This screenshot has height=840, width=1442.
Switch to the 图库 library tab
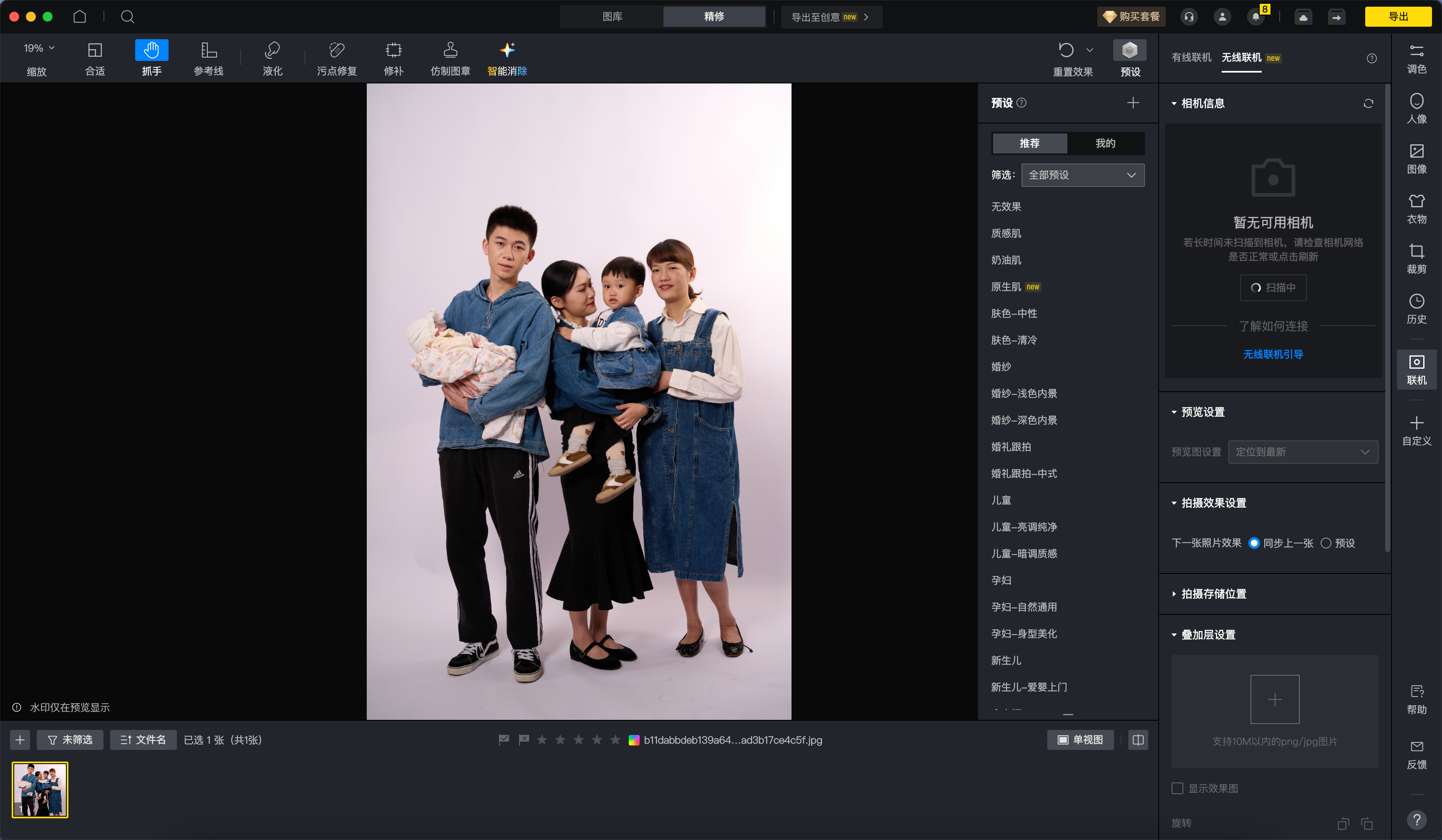tap(612, 17)
